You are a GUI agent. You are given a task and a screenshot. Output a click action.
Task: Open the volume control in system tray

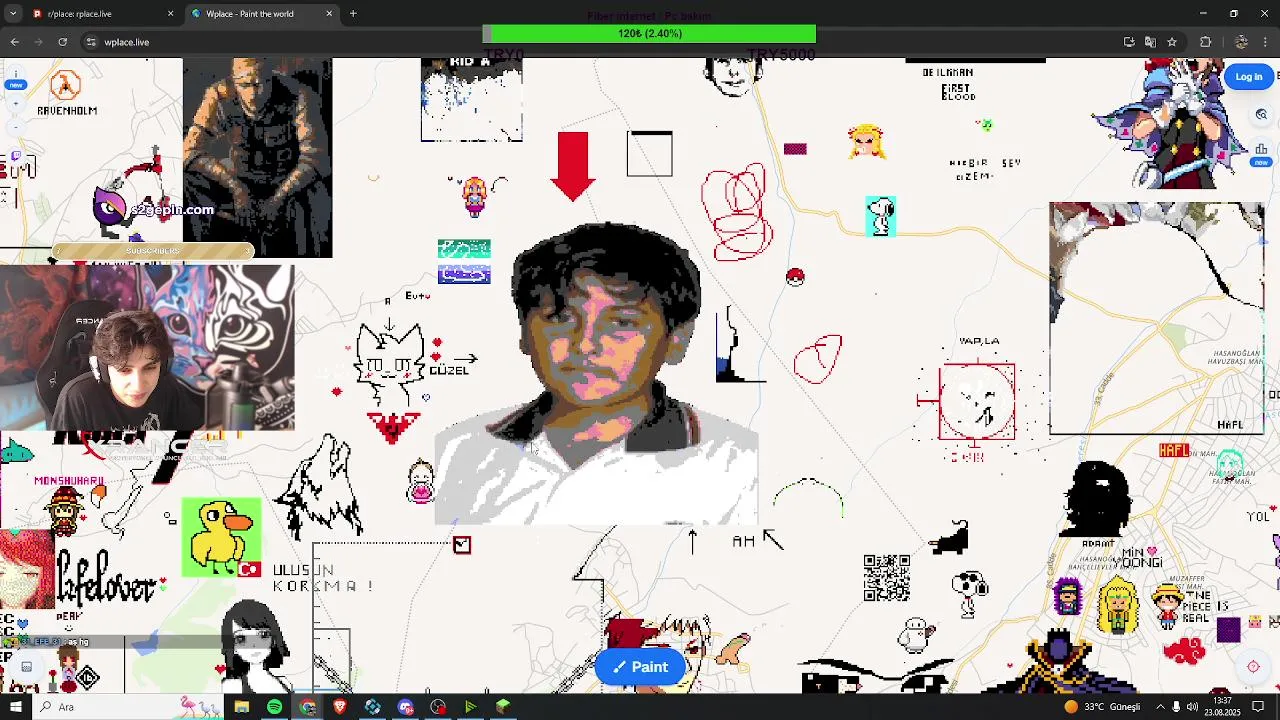coord(1192,707)
